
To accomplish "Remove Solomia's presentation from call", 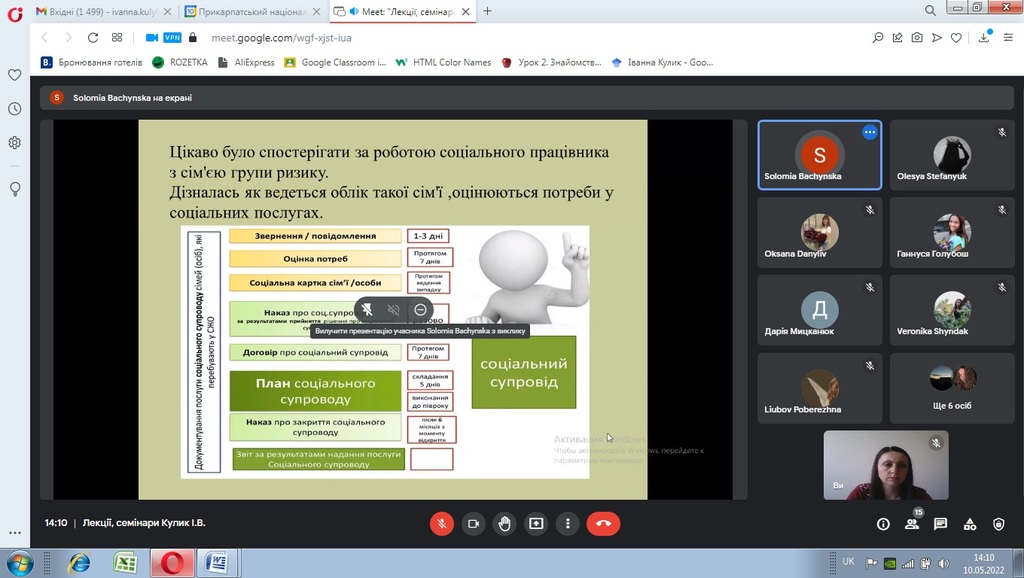I will 420,310.
